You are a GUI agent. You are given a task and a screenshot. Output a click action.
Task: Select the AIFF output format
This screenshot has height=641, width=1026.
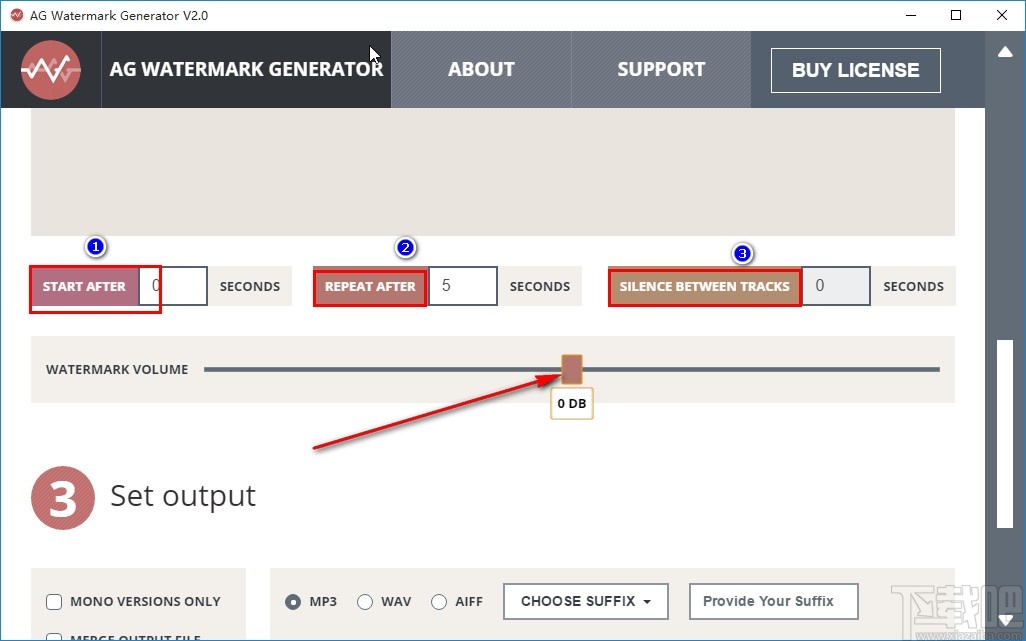coord(439,602)
